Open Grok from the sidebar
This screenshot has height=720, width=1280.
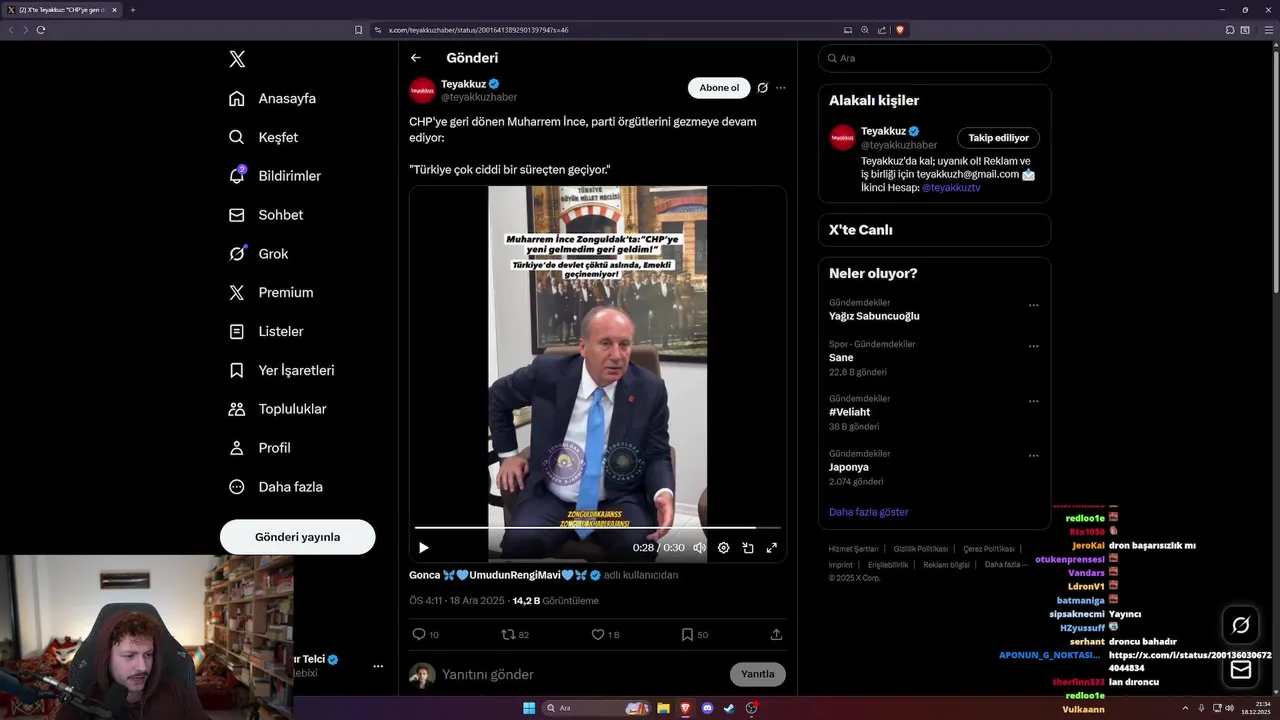tap(258, 254)
